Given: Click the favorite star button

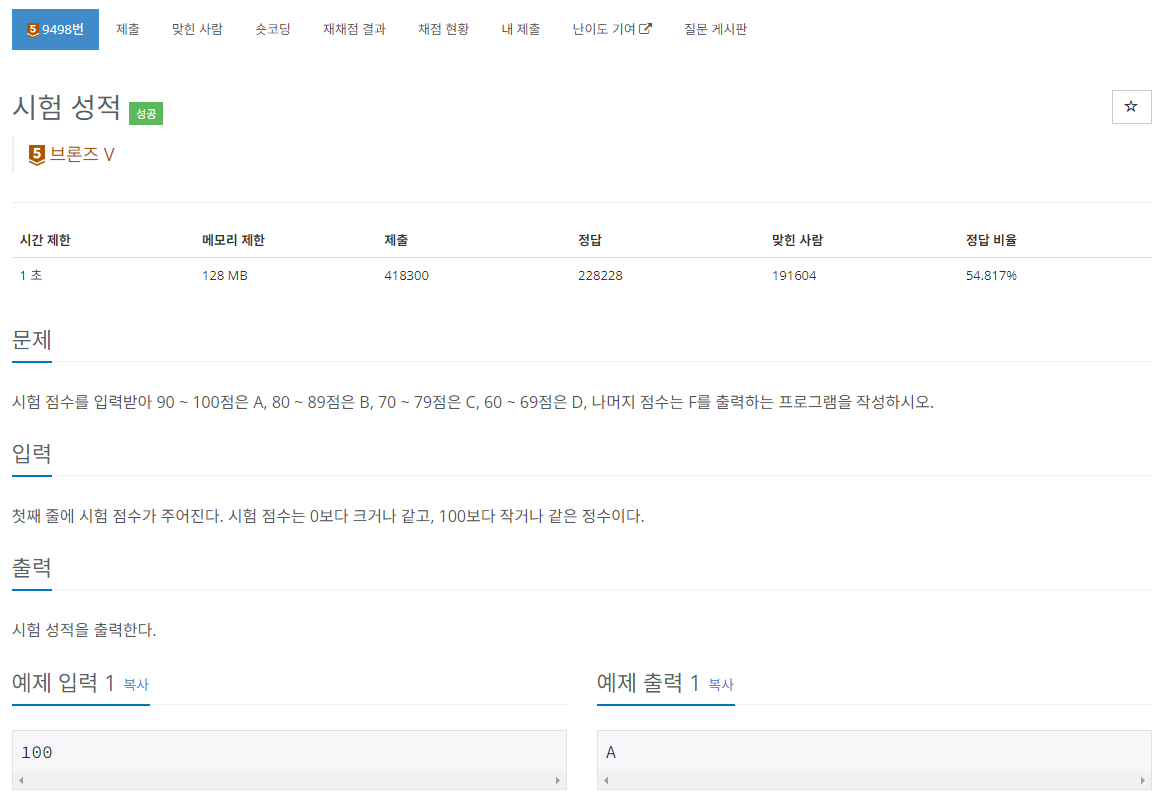Looking at the screenshot, I should [1131, 107].
